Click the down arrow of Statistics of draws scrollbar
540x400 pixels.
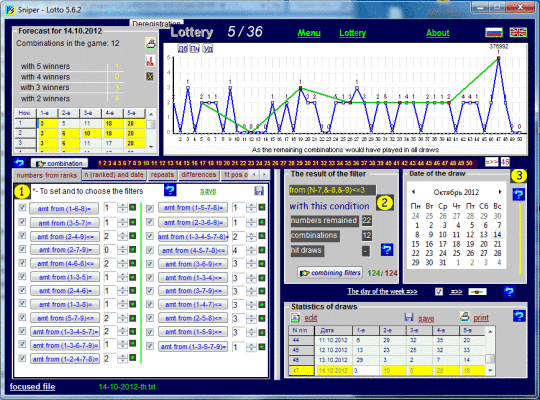point(490,371)
